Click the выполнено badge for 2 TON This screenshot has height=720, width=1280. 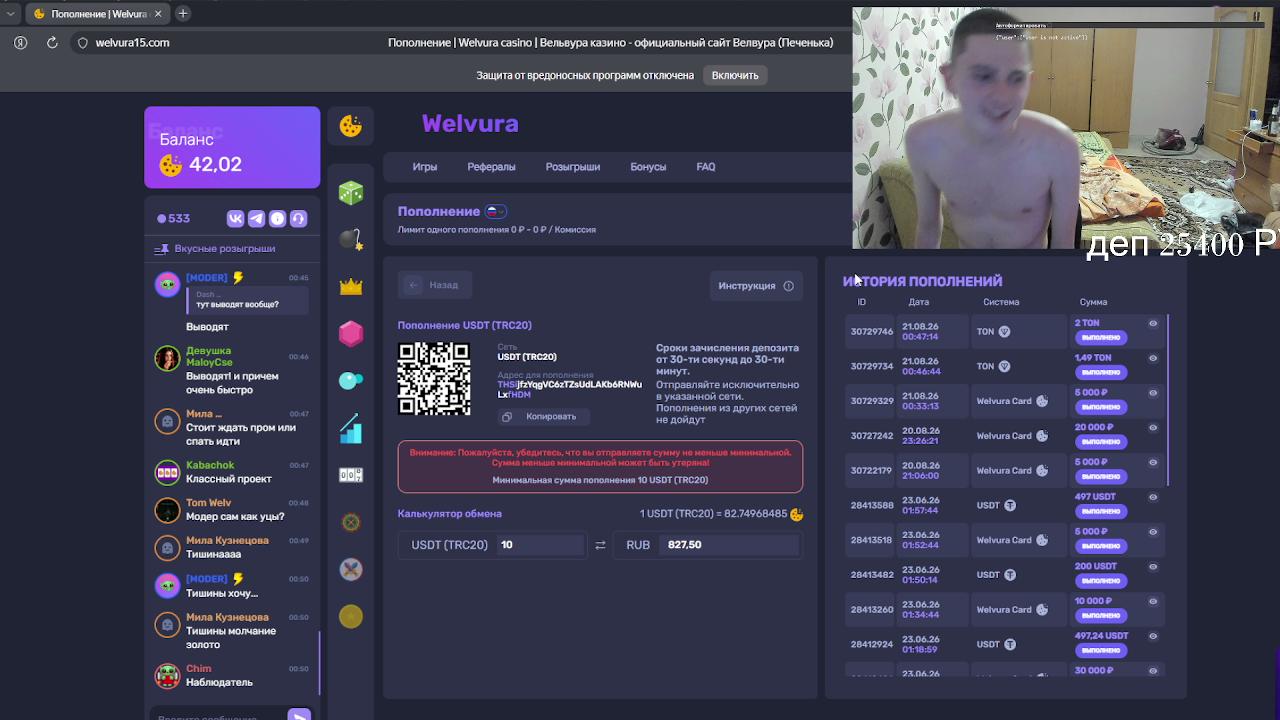(1101, 337)
